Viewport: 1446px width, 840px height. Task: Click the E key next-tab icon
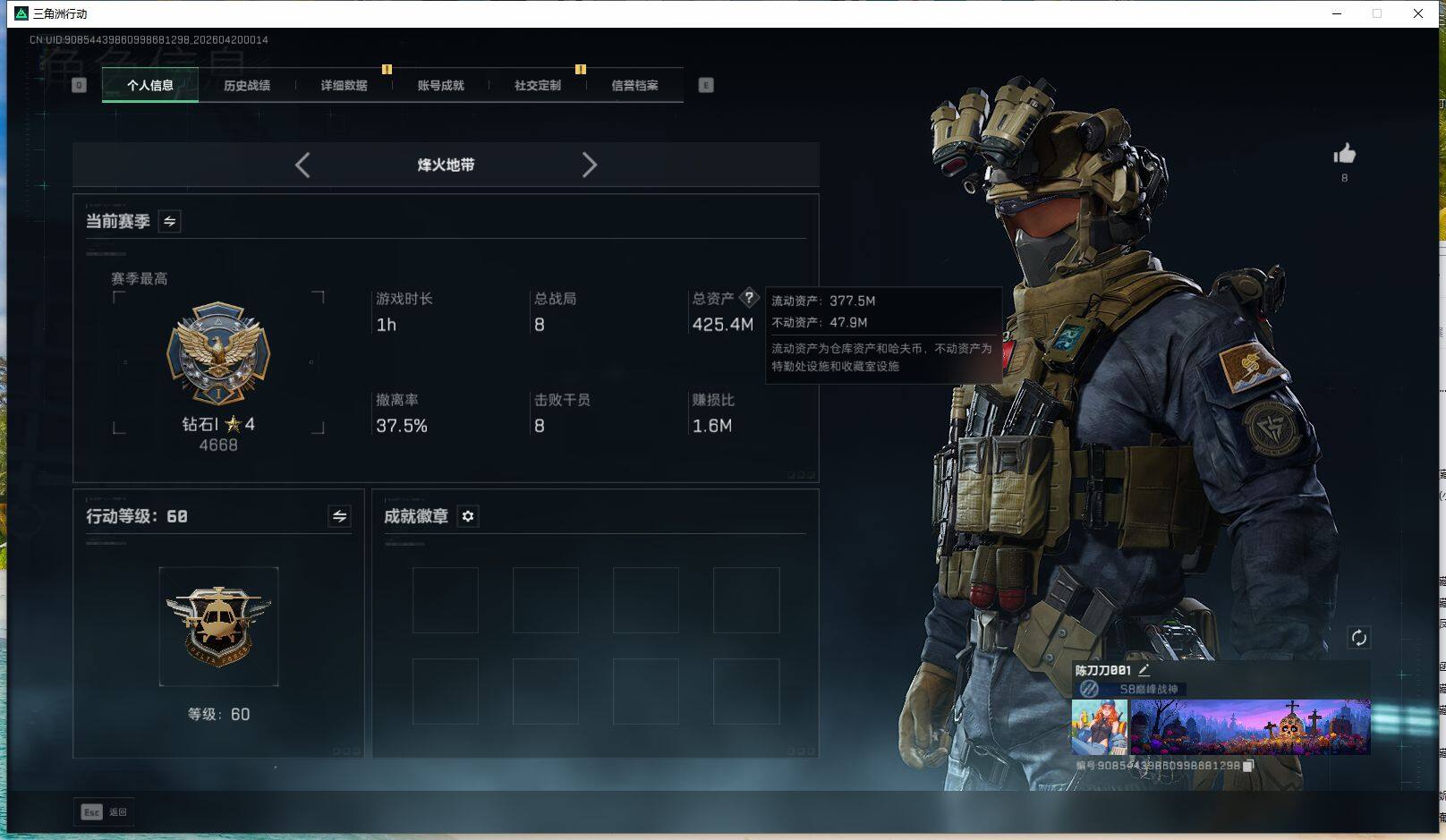(706, 85)
